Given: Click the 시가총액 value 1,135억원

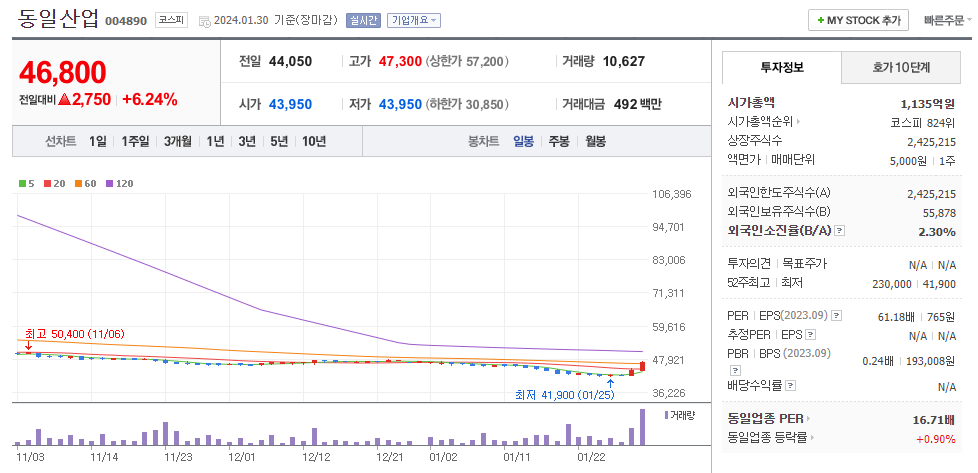Looking at the screenshot, I should point(927,104).
